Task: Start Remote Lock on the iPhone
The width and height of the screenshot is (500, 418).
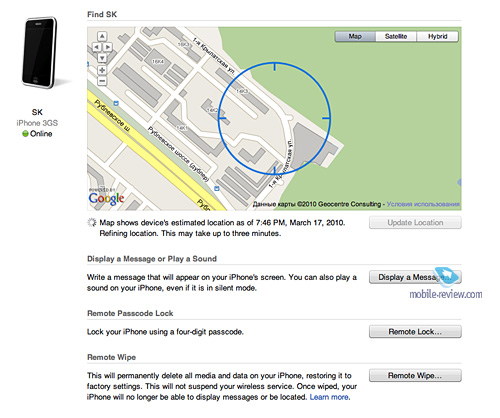Action: (415, 332)
